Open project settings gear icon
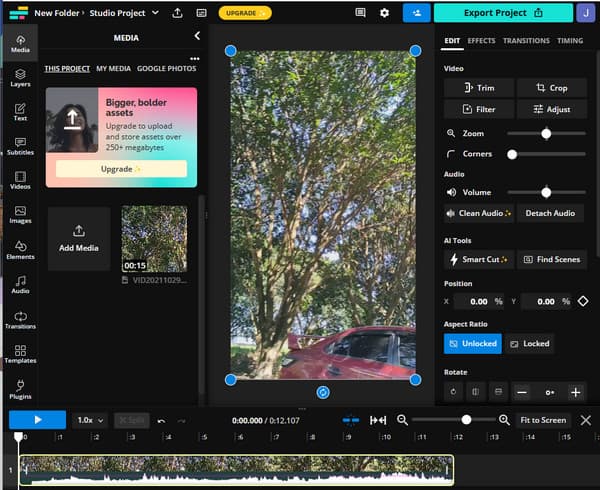 pos(384,13)
